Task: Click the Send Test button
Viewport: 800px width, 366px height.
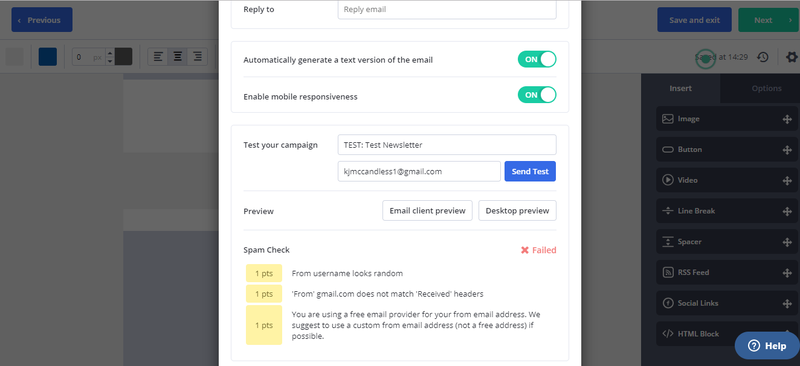Action: [530, 172]
